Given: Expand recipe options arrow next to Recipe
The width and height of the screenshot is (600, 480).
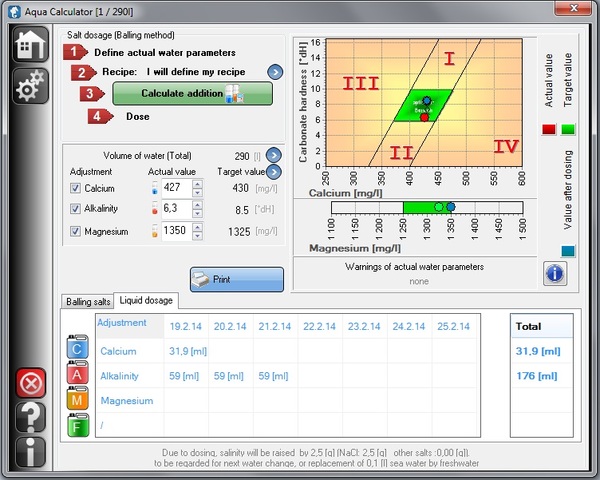Looking at the screenshot, I should click(275, 72).
